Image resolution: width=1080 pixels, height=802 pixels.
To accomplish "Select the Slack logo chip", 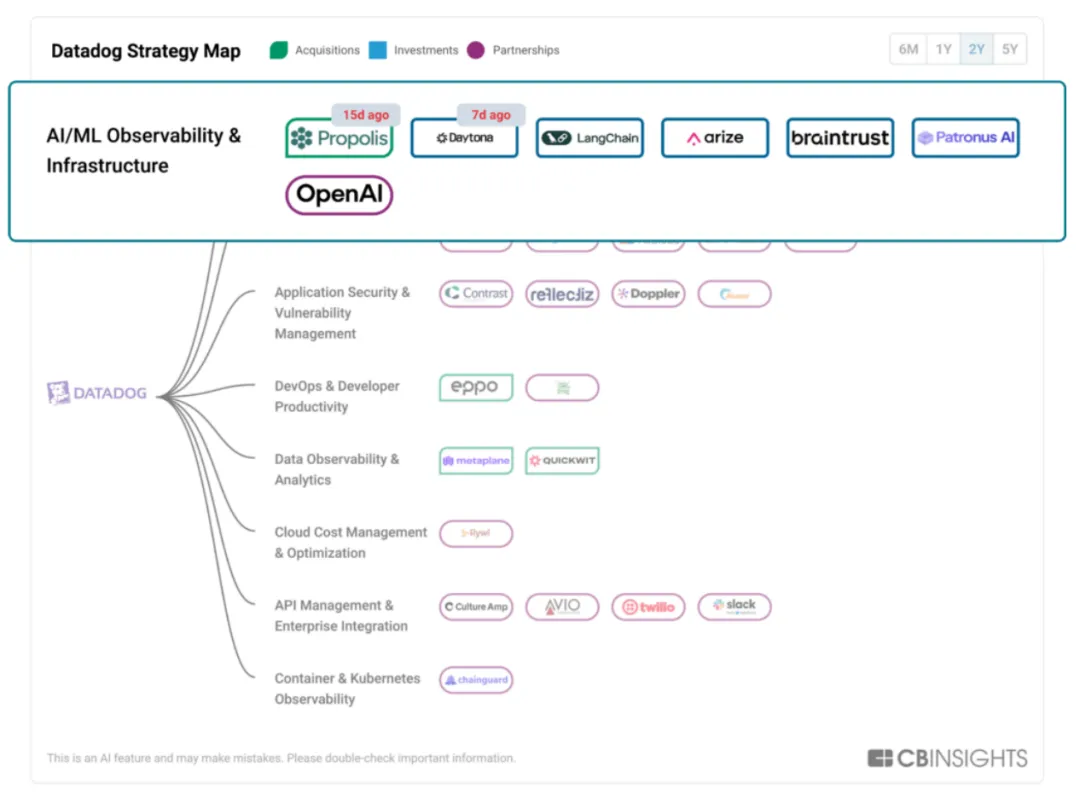I will click(x=734, y=606).
